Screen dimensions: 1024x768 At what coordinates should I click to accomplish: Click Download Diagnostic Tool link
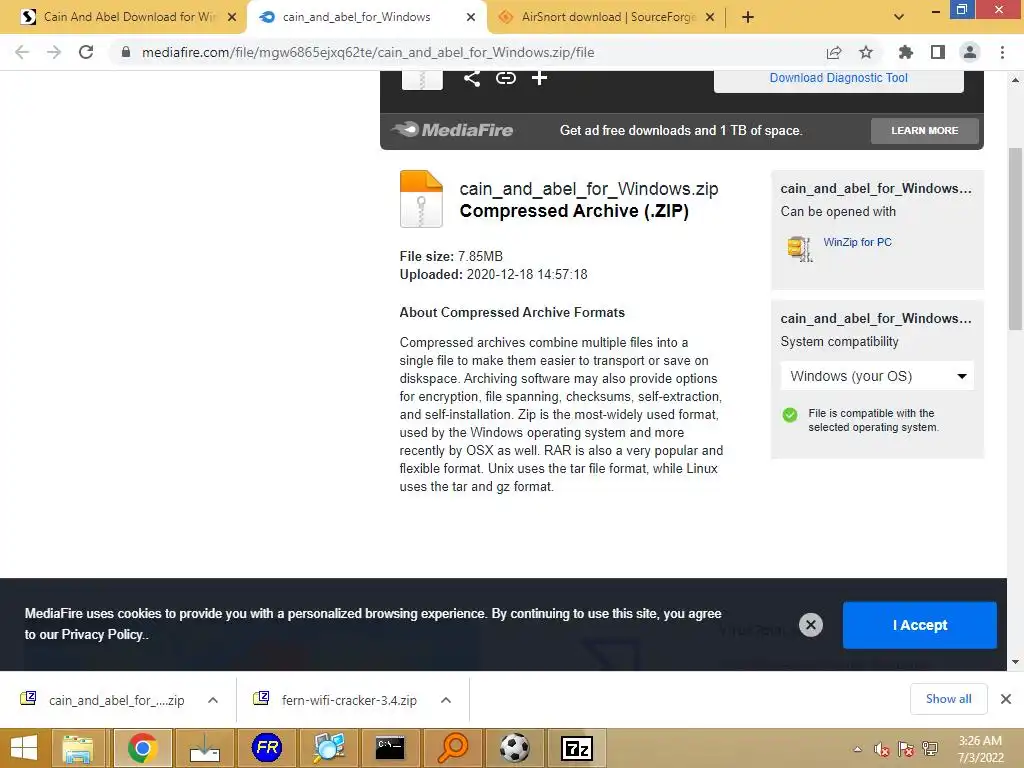point(839,78)
